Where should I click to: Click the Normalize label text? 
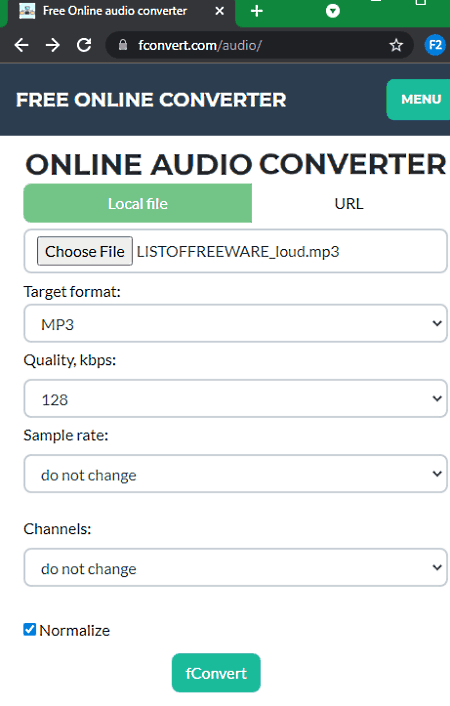(x=75, y=630)
